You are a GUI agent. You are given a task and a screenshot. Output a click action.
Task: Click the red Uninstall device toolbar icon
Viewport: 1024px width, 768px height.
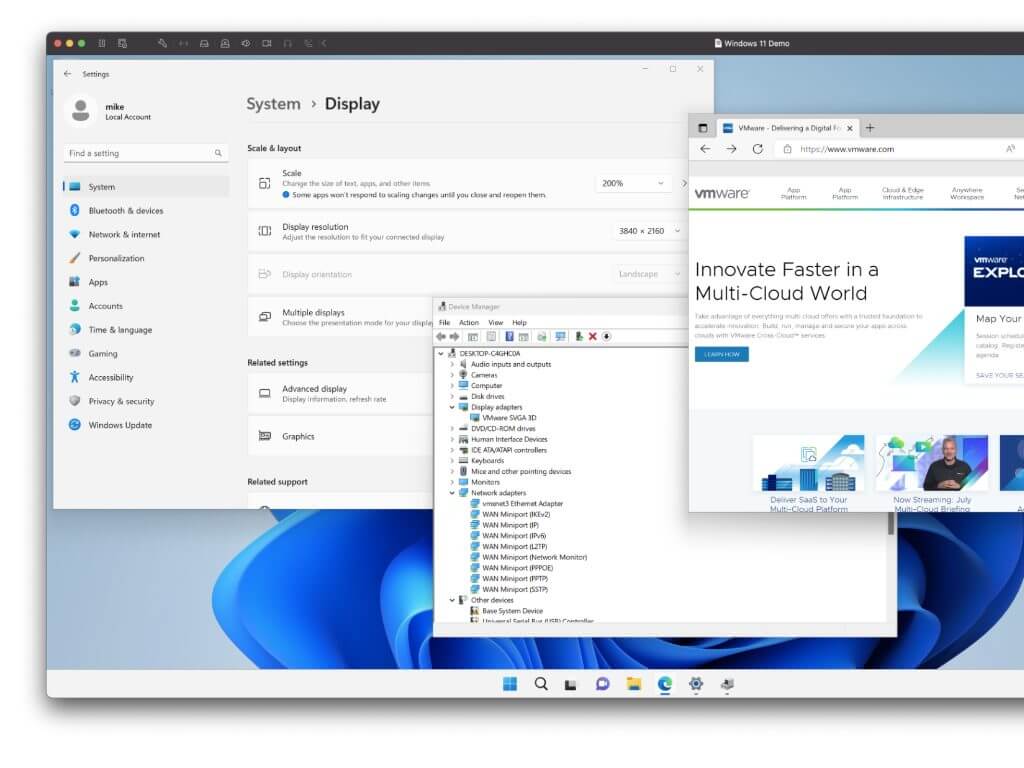pos(592,337)
